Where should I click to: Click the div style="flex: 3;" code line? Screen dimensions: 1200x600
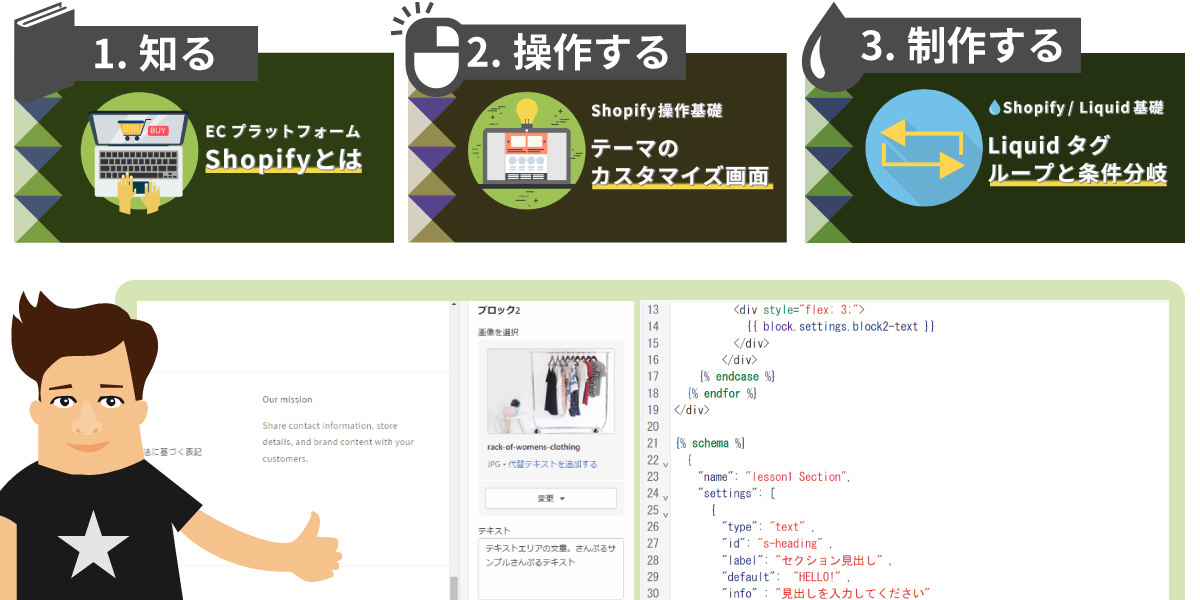799,310
